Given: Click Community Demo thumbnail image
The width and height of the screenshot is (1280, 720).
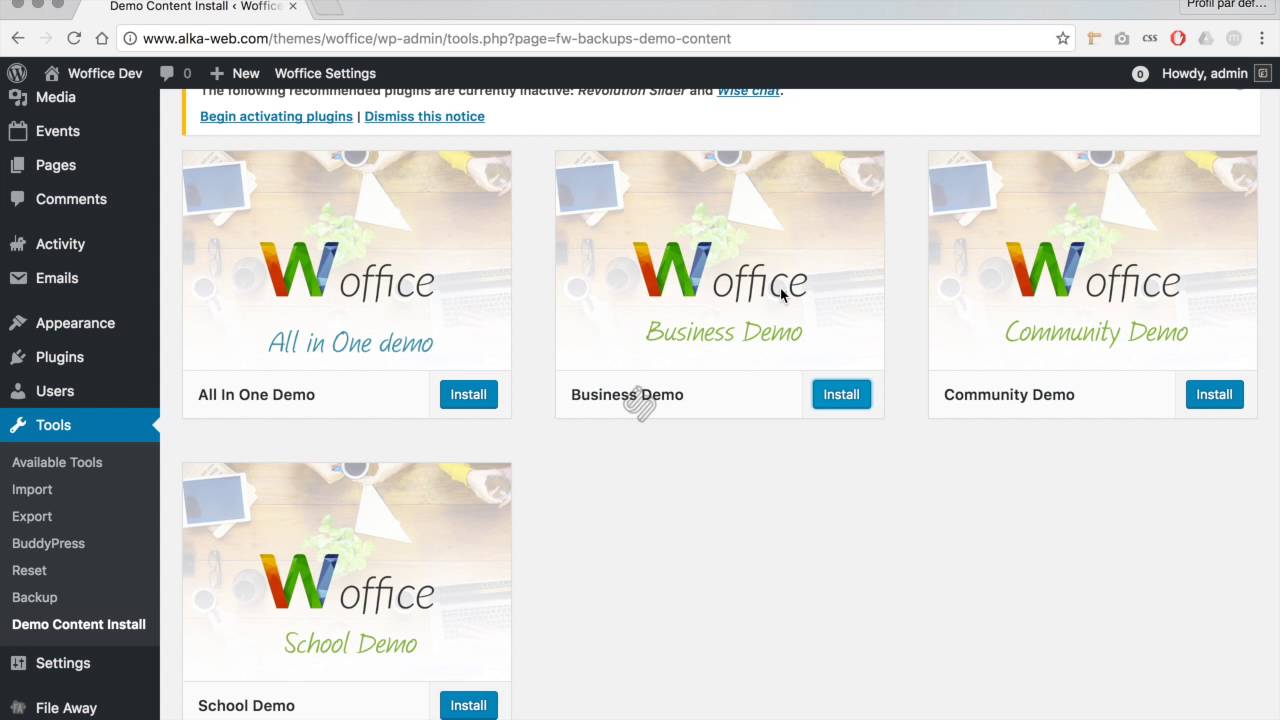Looking at the screenshot, I should point(1093,260).
